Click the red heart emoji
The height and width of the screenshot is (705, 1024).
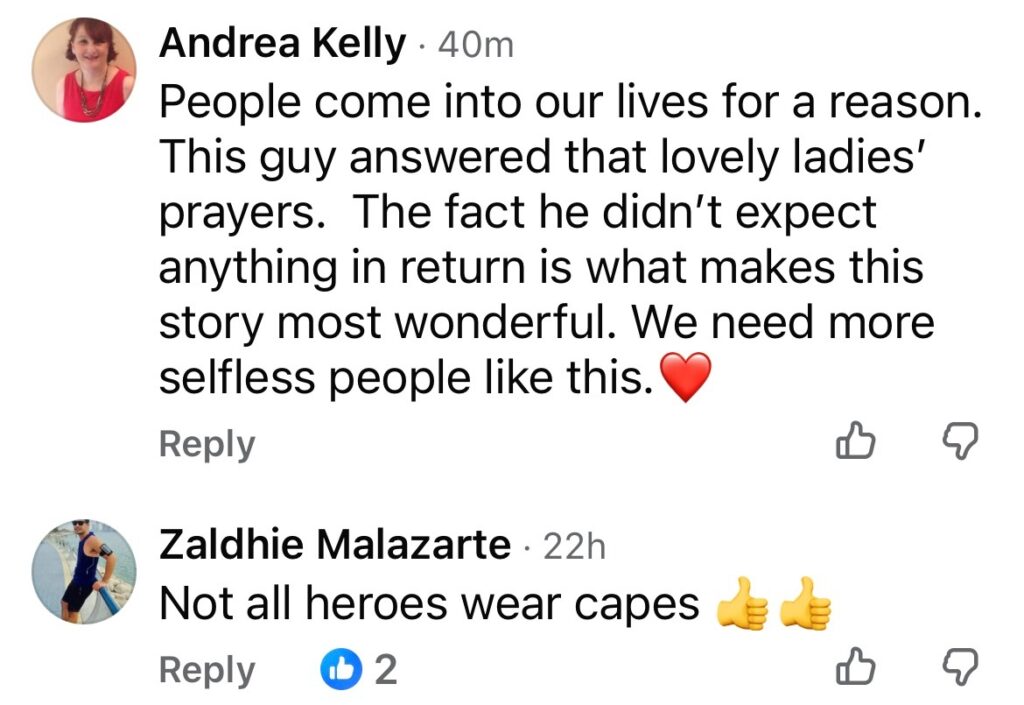point(686,379)
